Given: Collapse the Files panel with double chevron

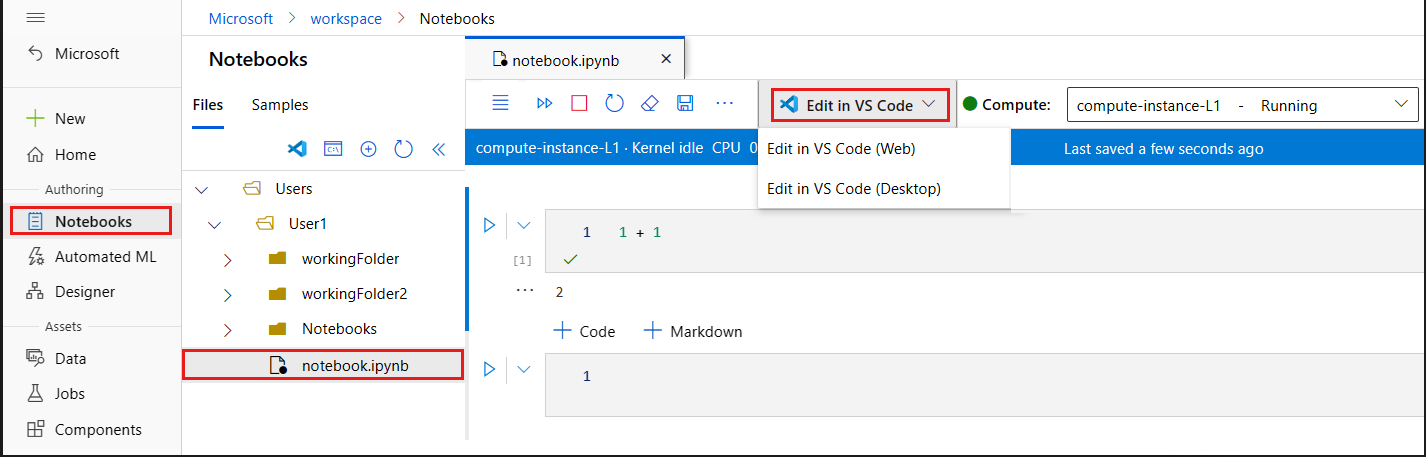Looking at the screenshot, I should point(438,149).
